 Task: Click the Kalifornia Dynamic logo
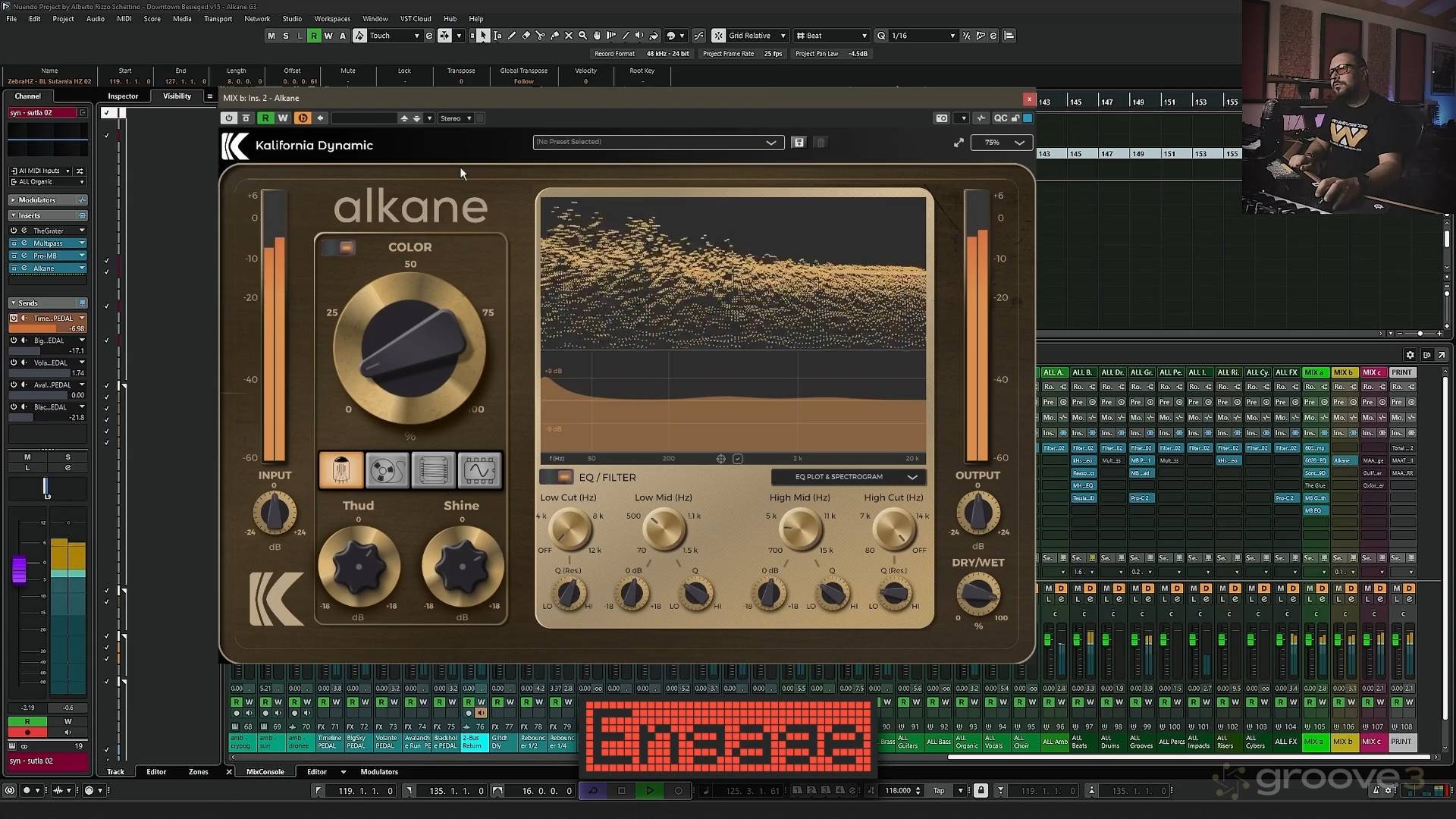[234, 146]
